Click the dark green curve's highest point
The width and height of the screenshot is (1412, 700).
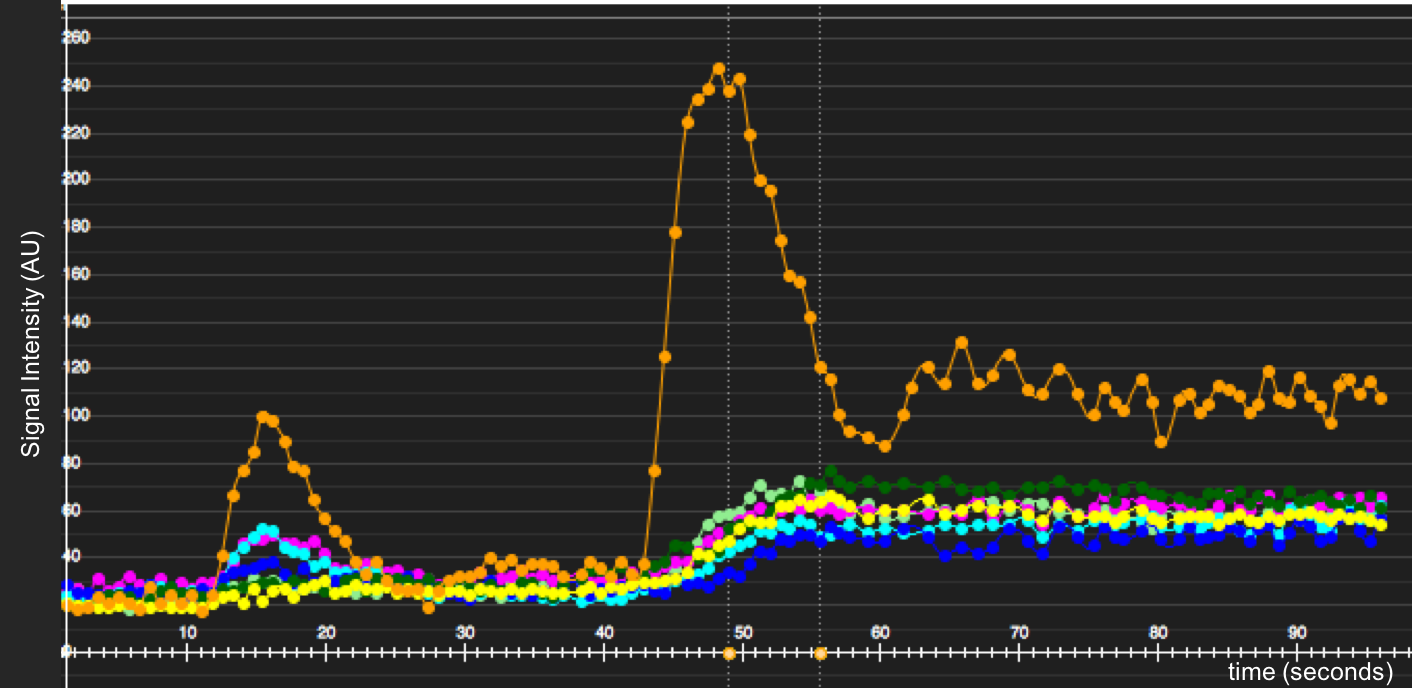pos(830,471)
